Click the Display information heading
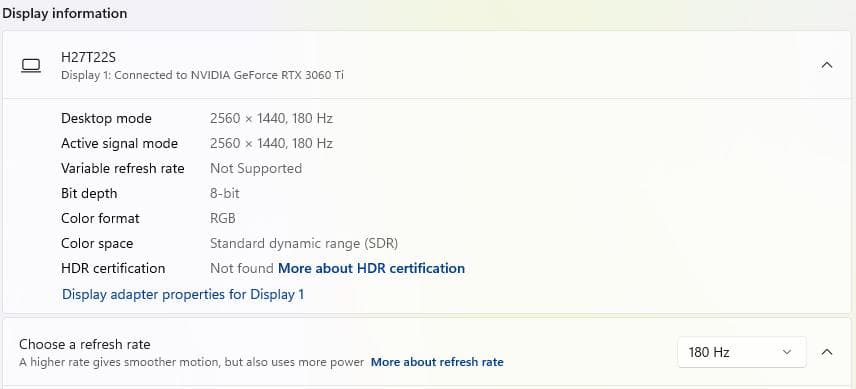Image resolution: width=856 pixels, height=389 pixels. (x=64, y=13)
